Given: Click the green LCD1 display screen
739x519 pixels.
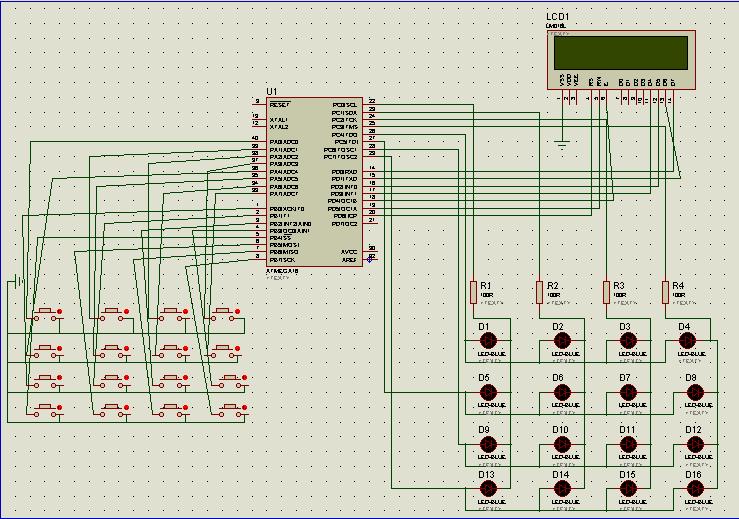Looking at the screenshot, I should [621, 53].
